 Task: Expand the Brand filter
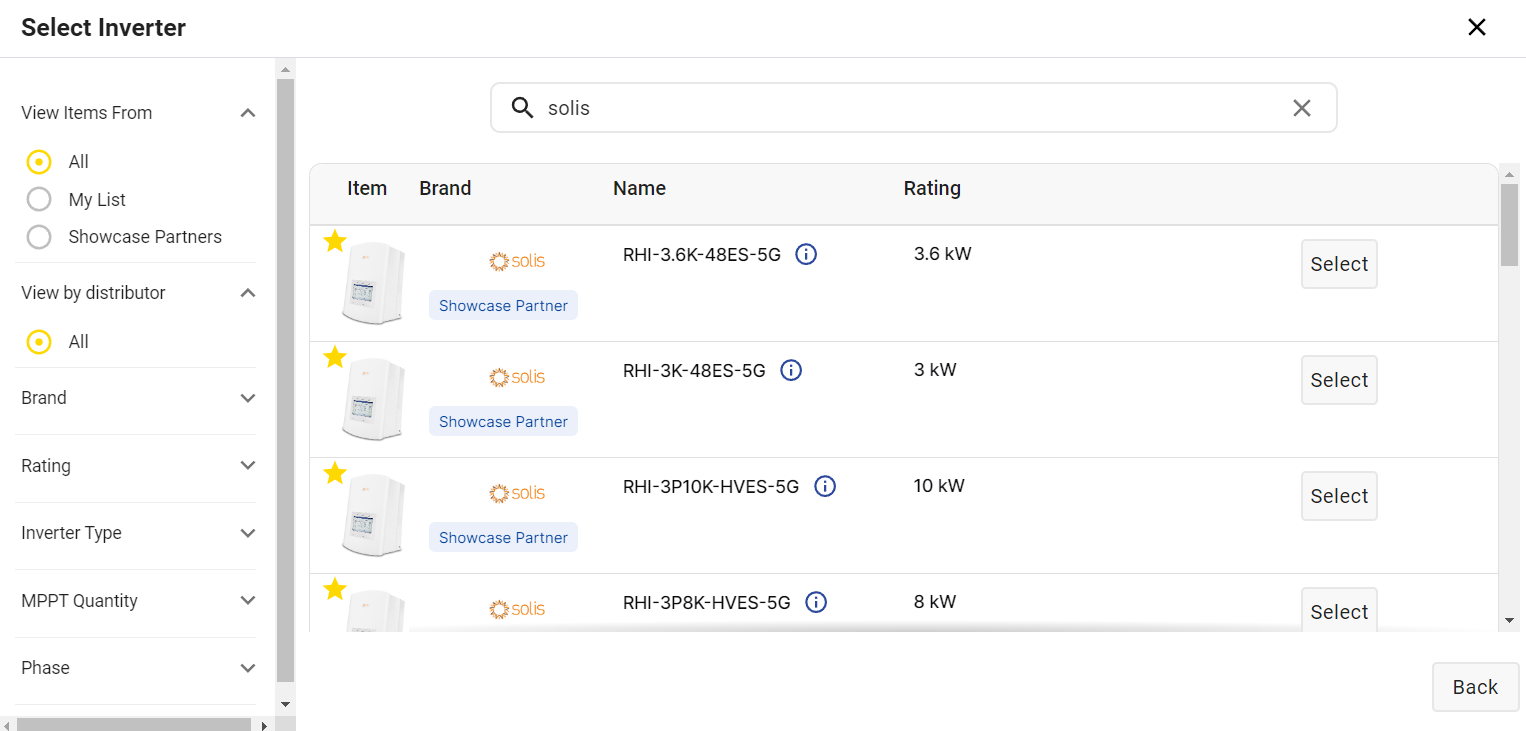coord(248,398)
